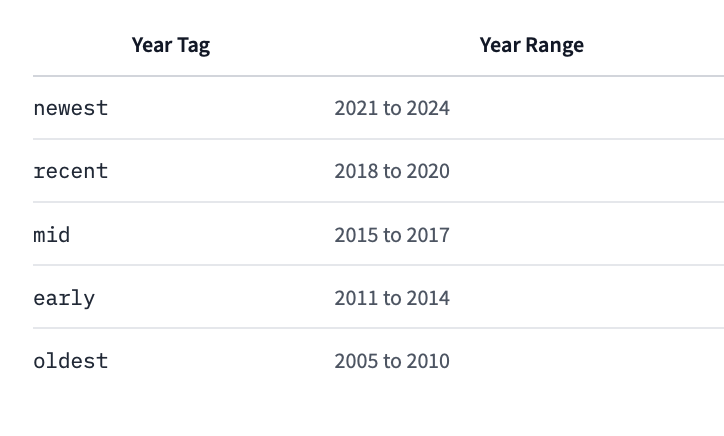Image resolution: width=724 pixels, height=436 pixels.
Task: Click the Year Tag column header
Action: point(171,45)
